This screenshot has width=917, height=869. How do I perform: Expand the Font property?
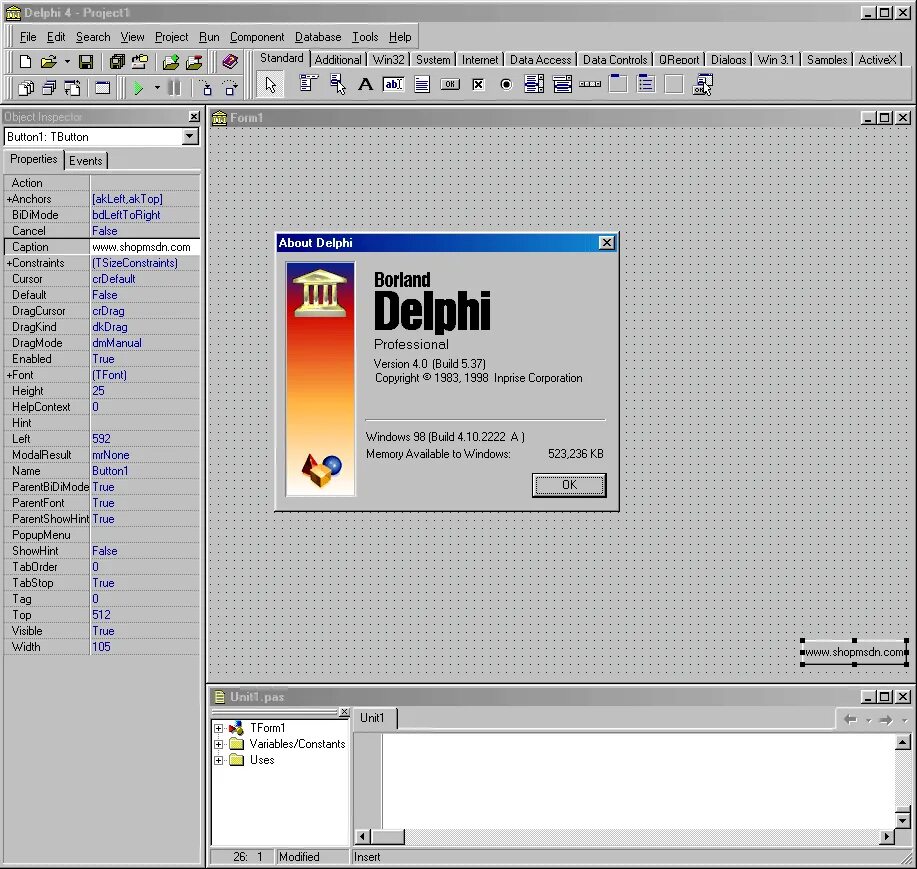coord(9,375)
